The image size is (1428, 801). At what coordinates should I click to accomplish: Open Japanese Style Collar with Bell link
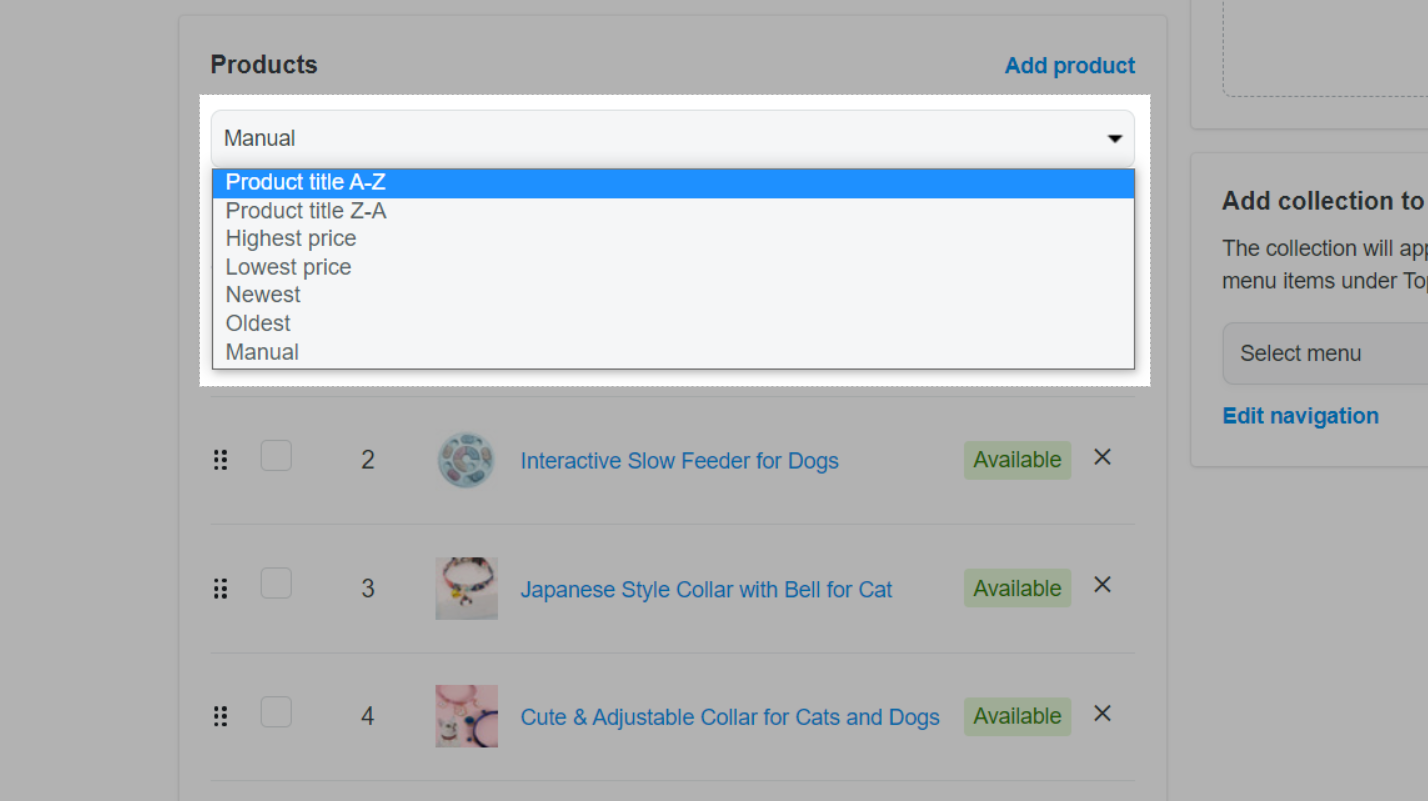pyautogui.click(x=706, y=589)
